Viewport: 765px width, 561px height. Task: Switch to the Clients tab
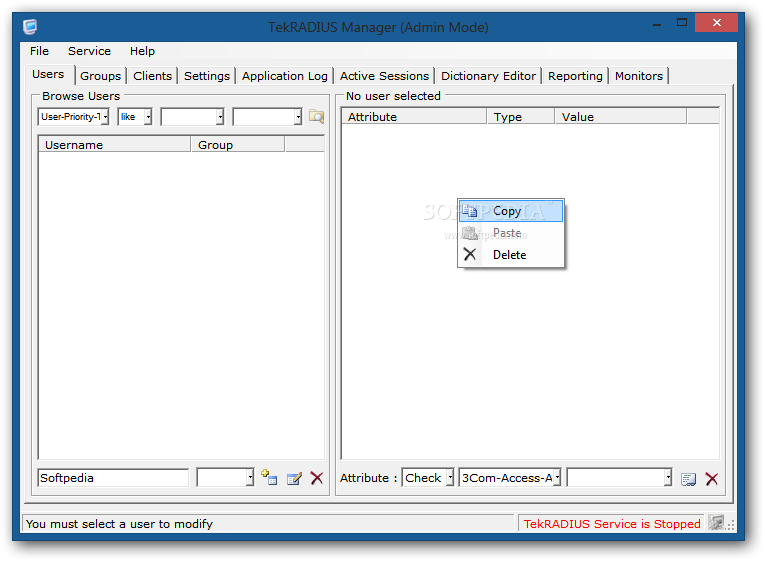pyautogui.click(x=152, y=76)
